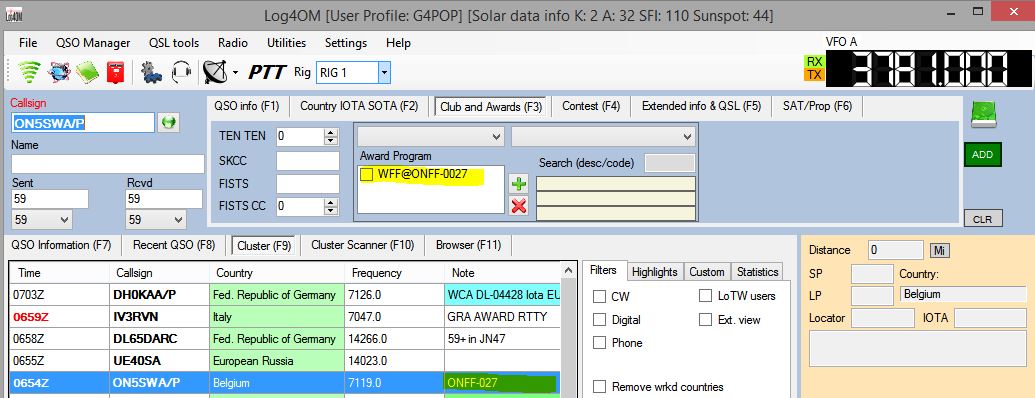
Task: Remove award with red X icon
Action: (519, 206)
